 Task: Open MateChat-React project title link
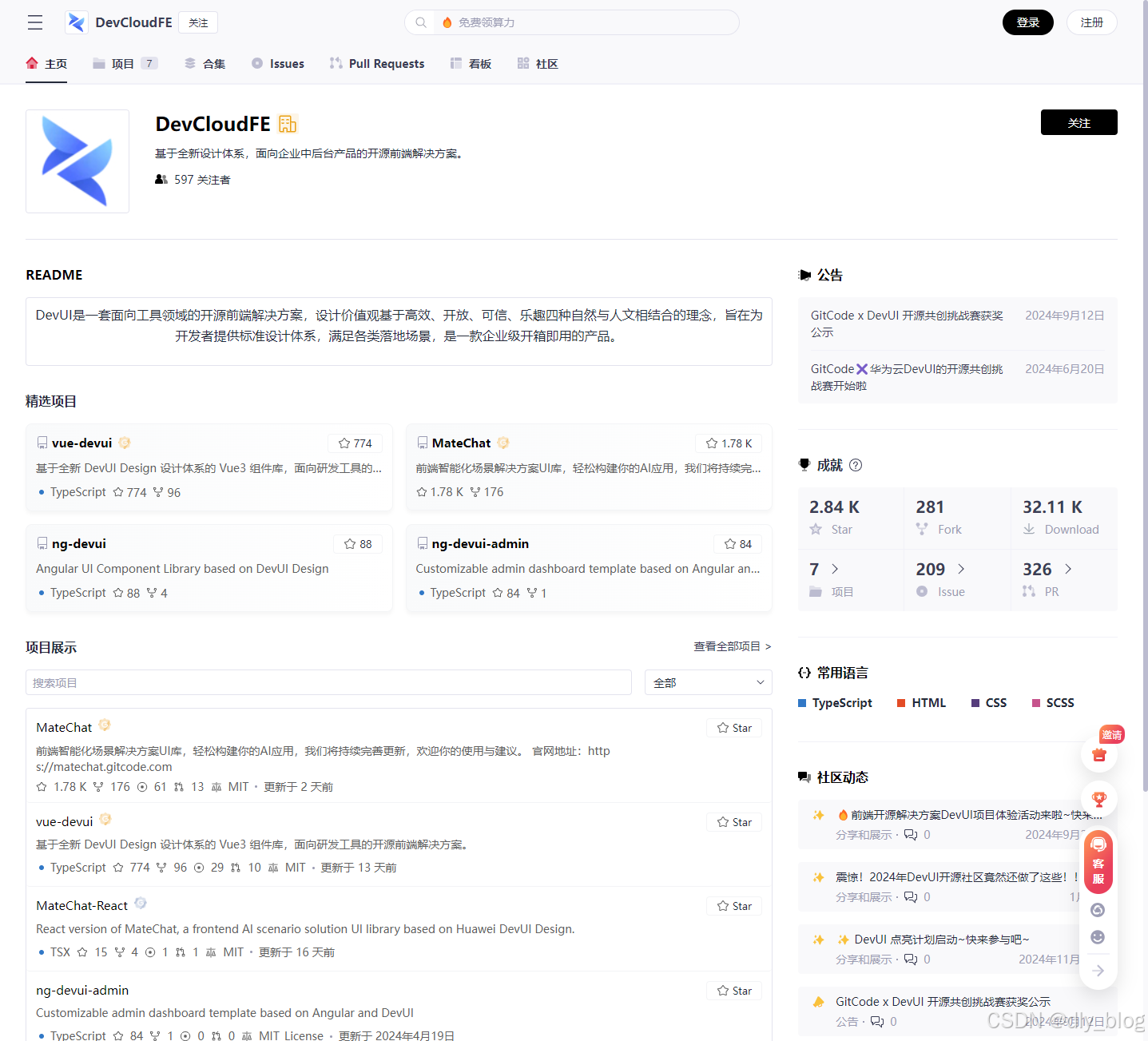point(81,905)
